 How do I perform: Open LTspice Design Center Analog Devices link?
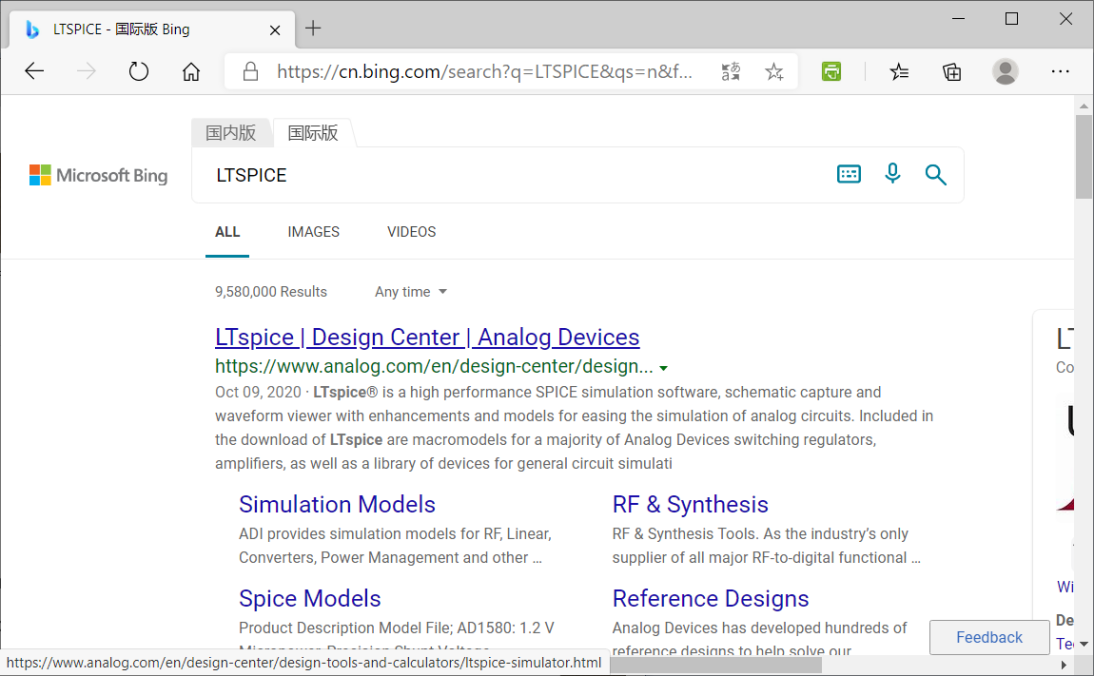click(427, 337)
